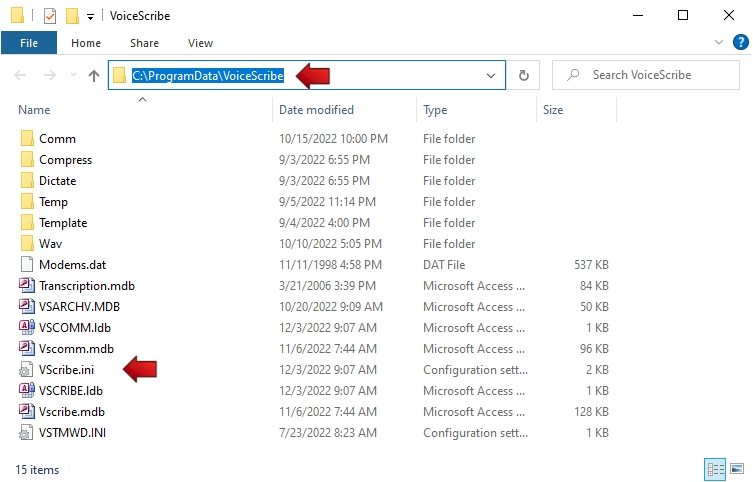Click the file name VScribe.ini

point(67,370)
